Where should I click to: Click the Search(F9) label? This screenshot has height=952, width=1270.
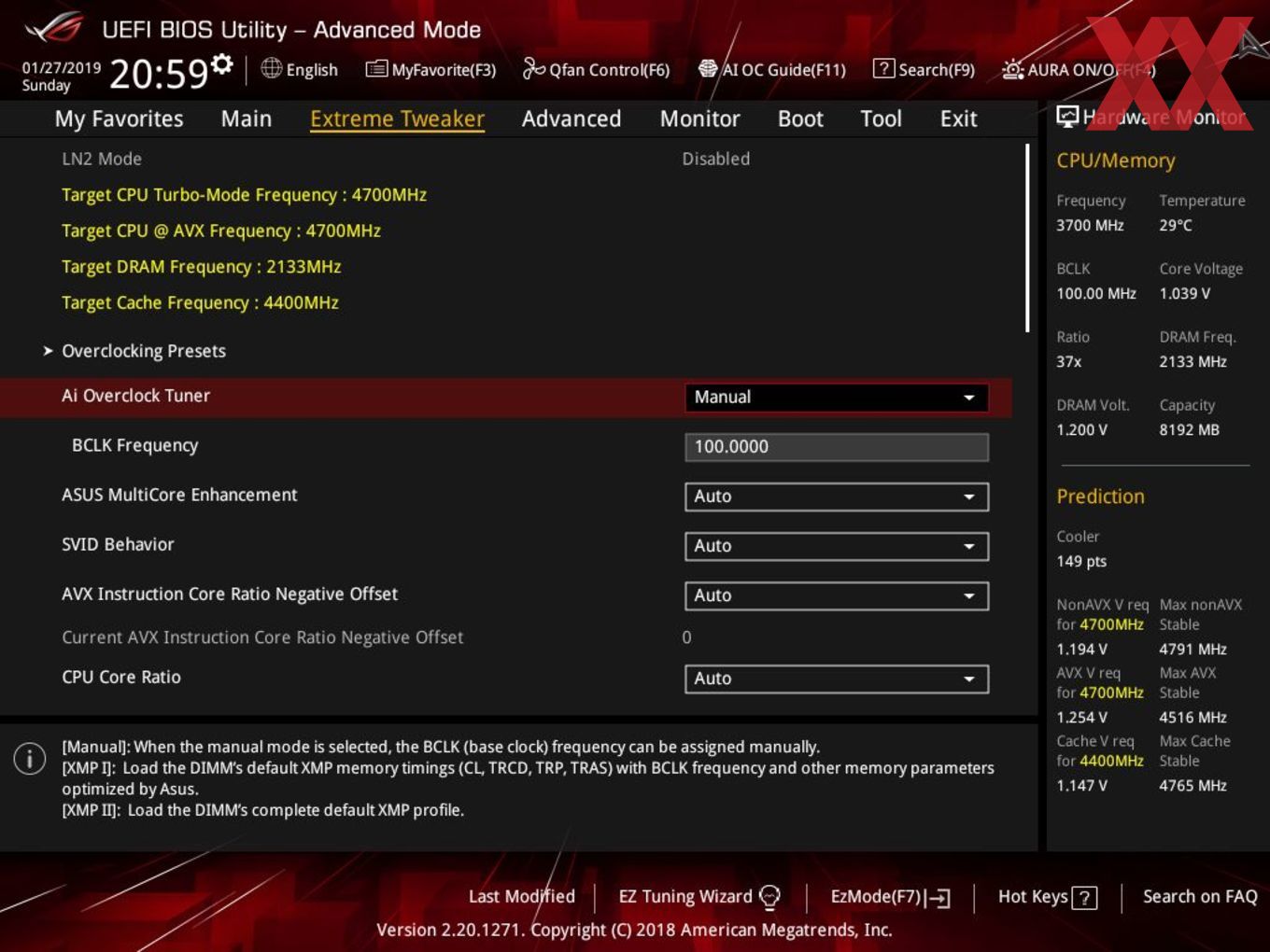(x=937, y=70)
